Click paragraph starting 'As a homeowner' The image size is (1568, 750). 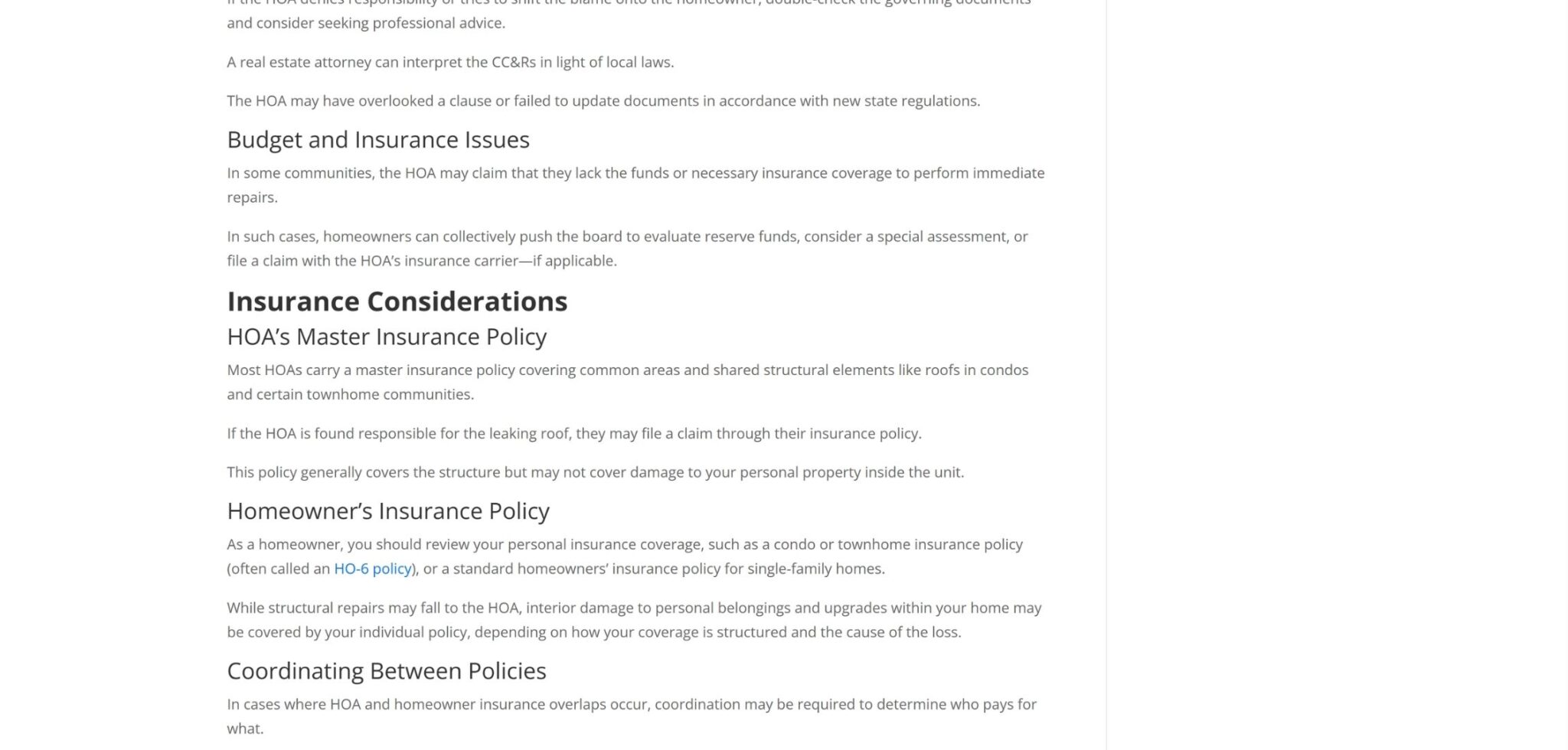(625, 545)
